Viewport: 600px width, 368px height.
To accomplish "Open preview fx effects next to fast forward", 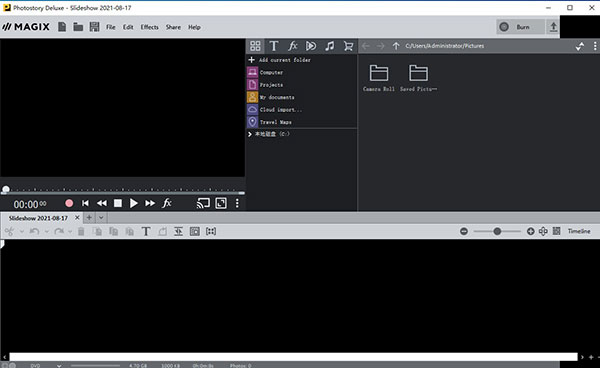I will point(167,203).
